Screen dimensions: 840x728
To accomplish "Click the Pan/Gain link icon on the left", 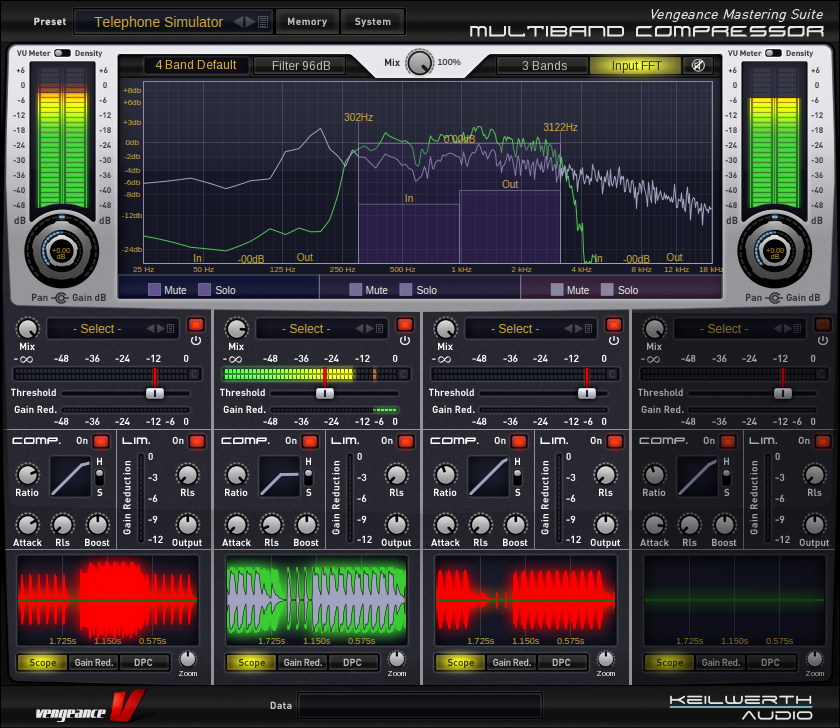I will coord(61,298).
